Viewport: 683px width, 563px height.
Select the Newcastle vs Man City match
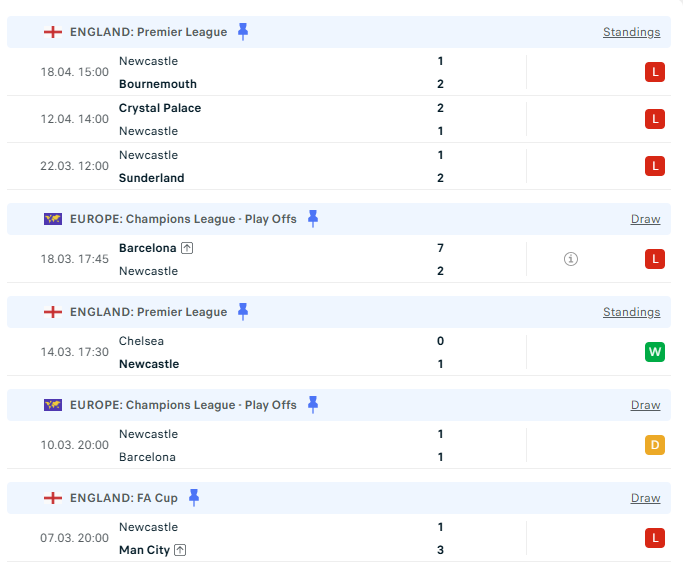point(280,538)
